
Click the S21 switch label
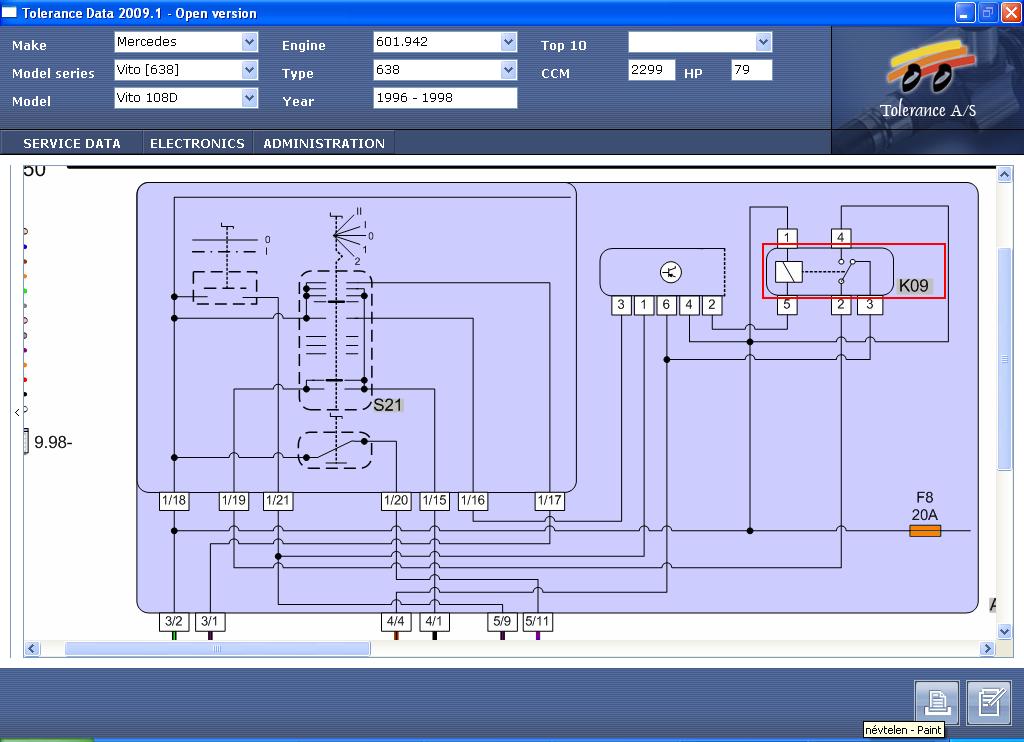pos(388,405)
